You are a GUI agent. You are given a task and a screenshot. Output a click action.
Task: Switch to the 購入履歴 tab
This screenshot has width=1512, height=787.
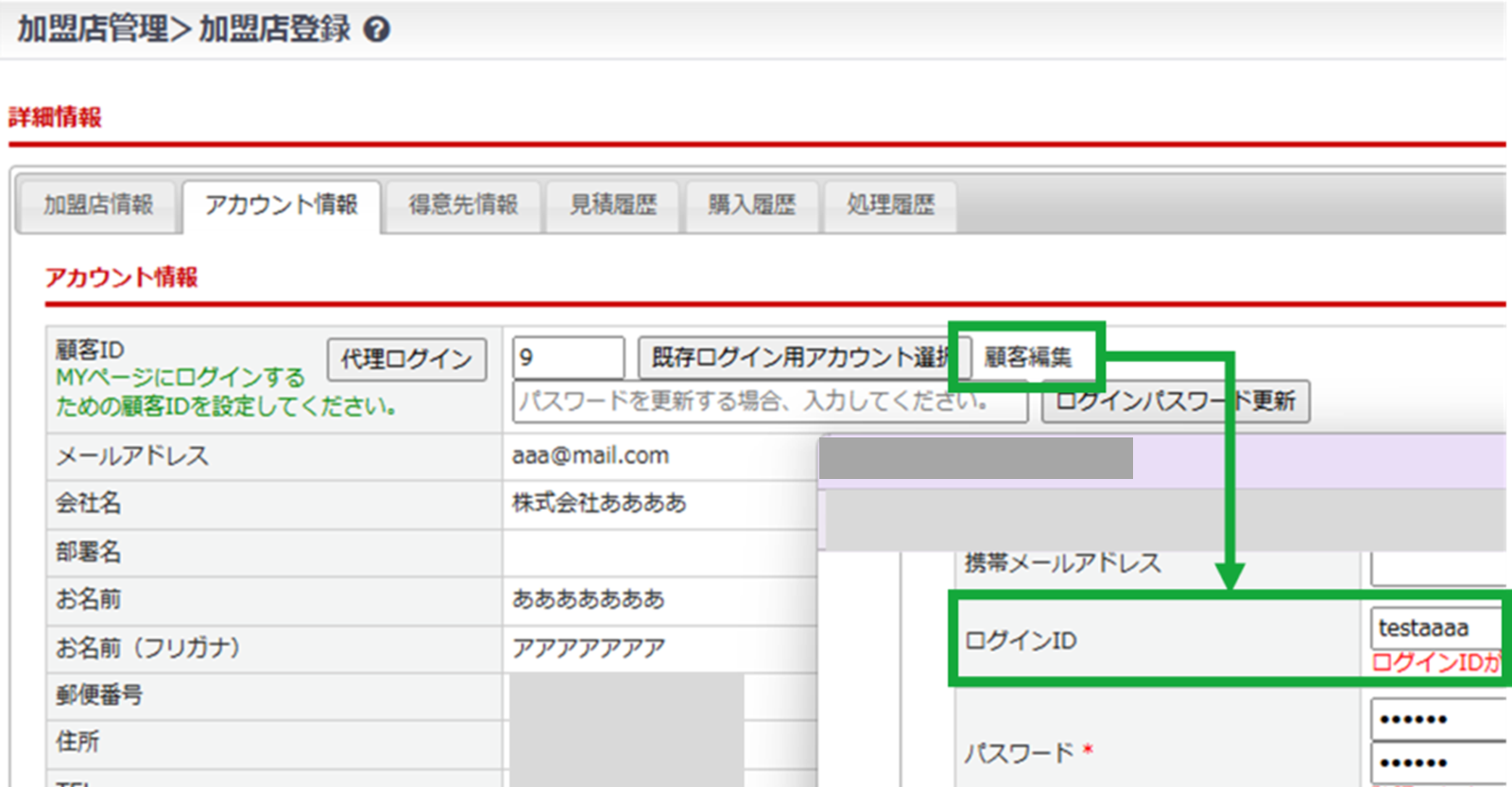point(751,205)
